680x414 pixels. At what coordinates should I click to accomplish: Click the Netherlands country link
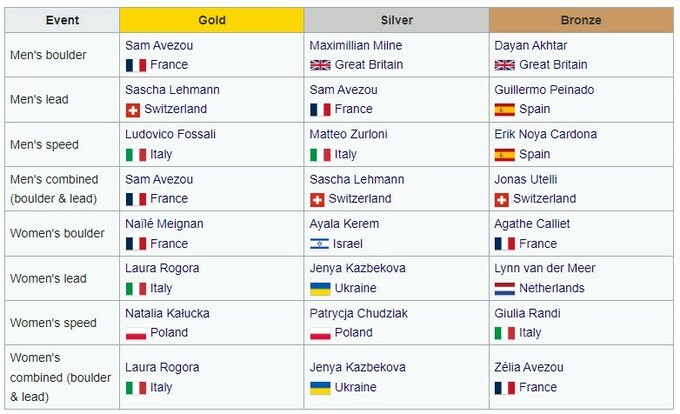(552, 288)
